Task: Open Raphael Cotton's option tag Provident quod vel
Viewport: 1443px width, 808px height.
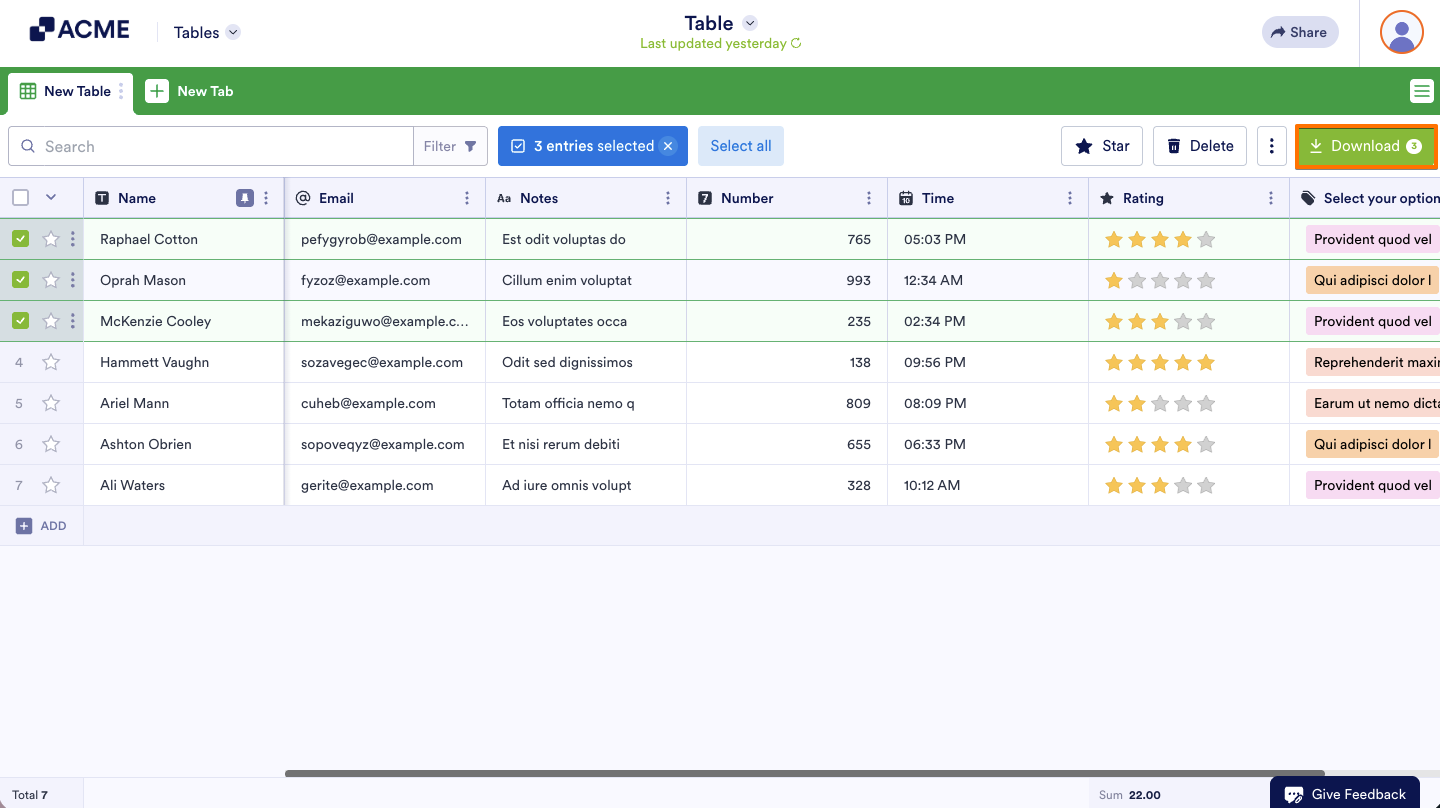Action: pos(1373,239)
